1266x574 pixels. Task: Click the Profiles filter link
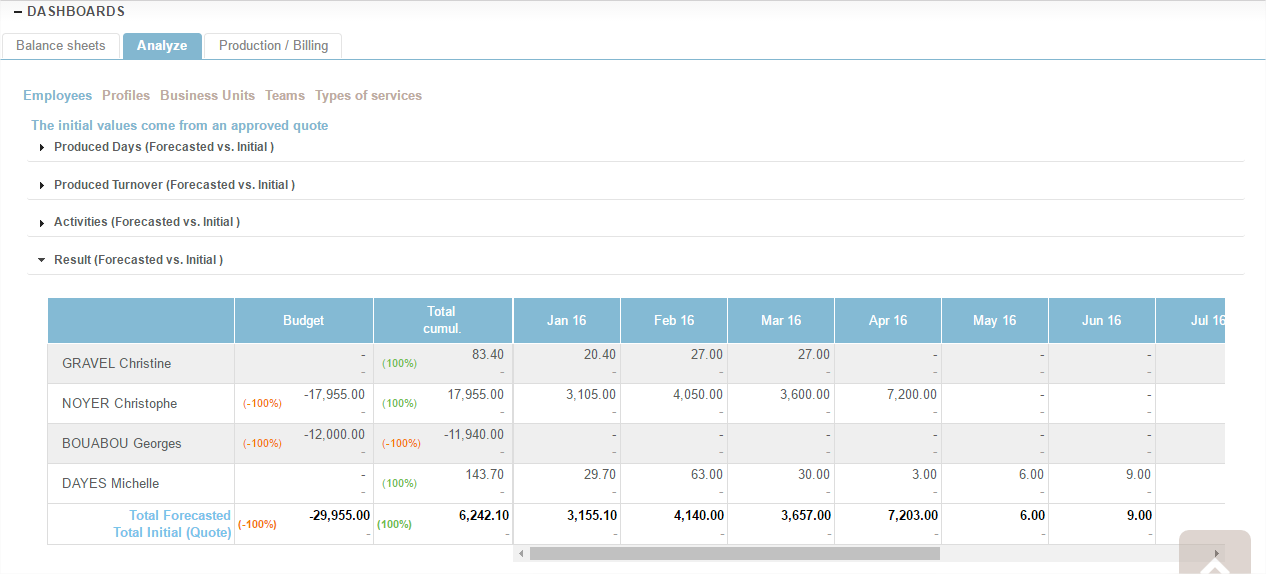pyautogui.click(x=126, y=96)
